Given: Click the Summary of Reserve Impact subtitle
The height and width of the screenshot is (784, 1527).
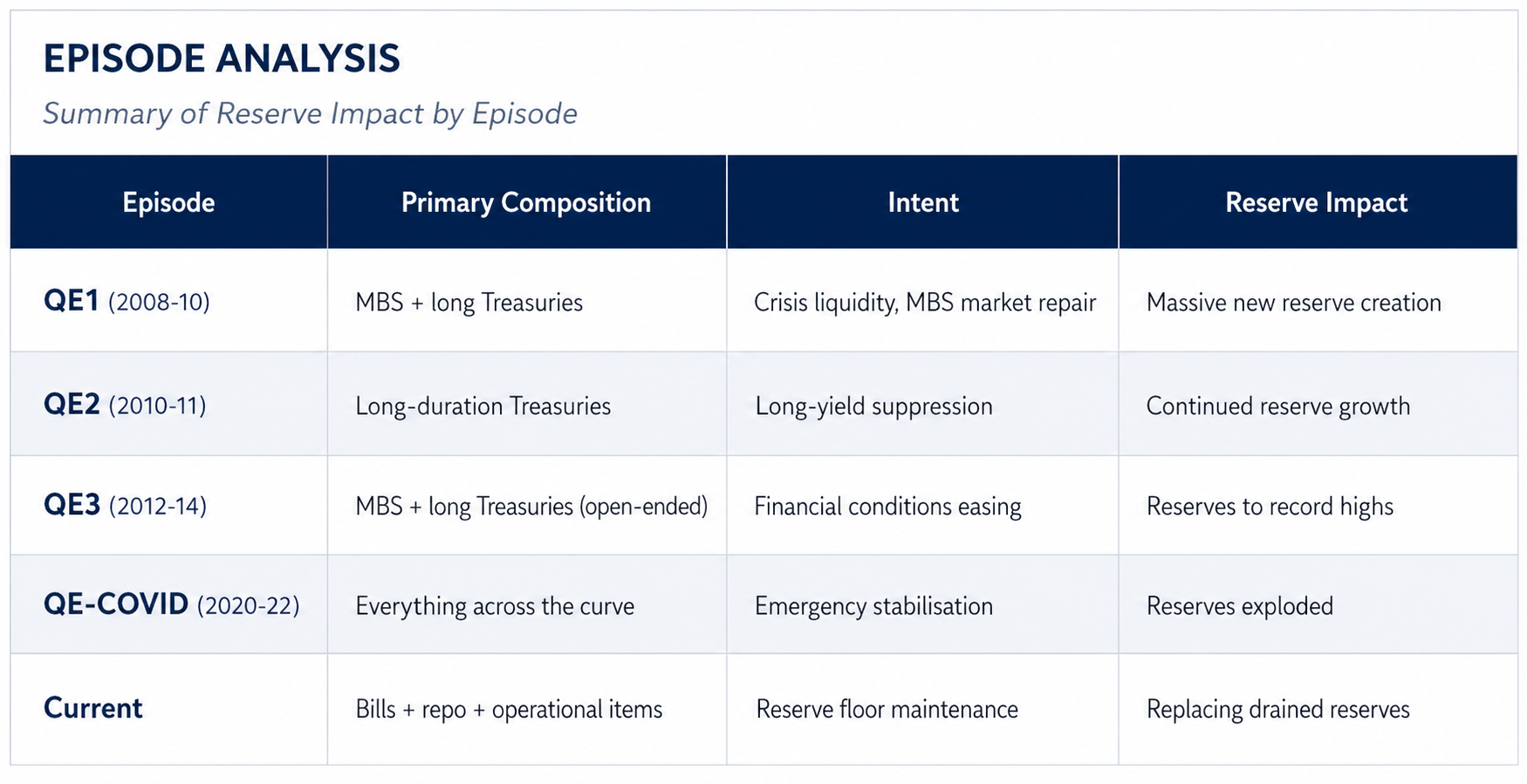Looking at the screenshot, I should point(310,113).
